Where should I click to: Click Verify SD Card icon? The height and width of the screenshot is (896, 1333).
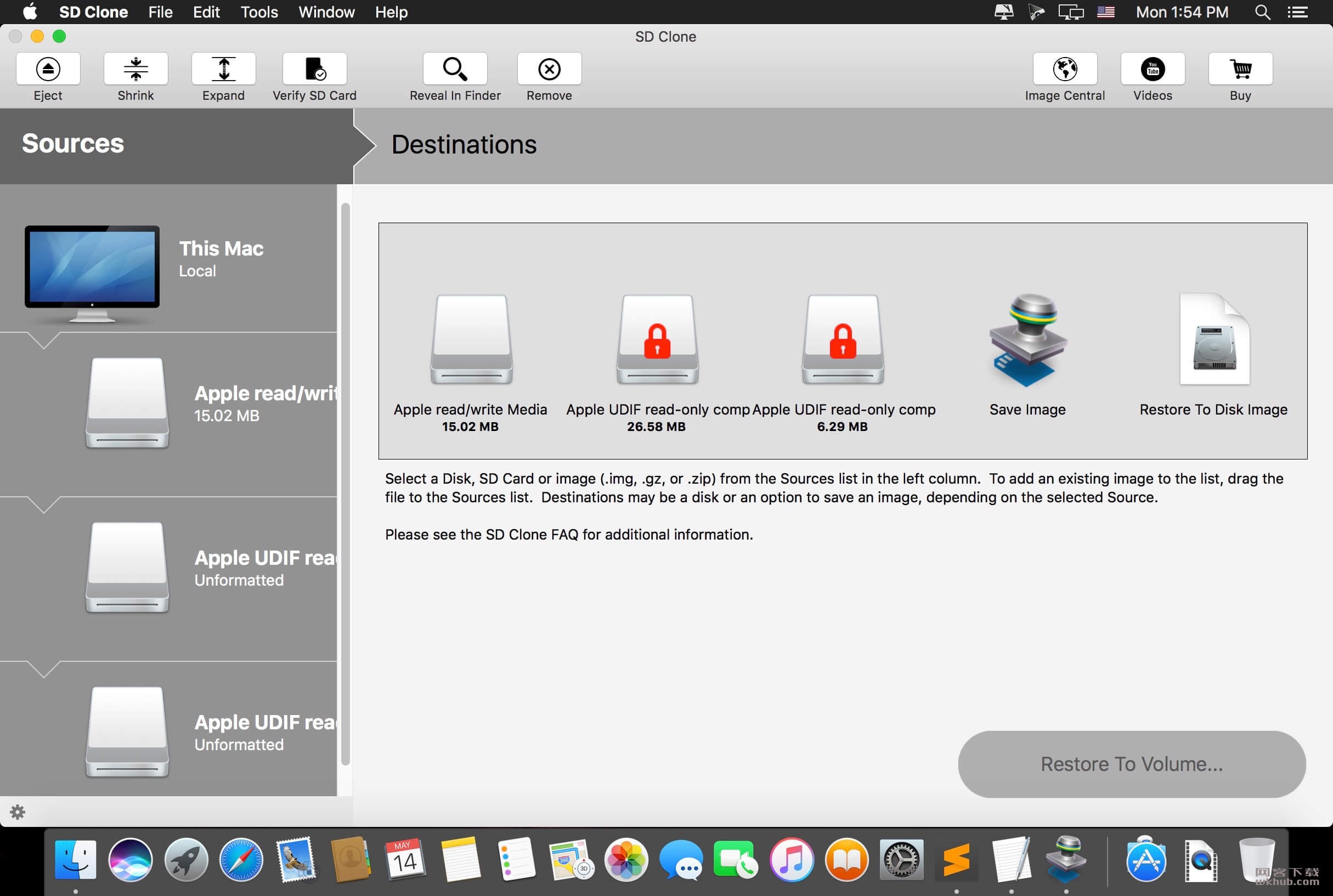(314, 69)
